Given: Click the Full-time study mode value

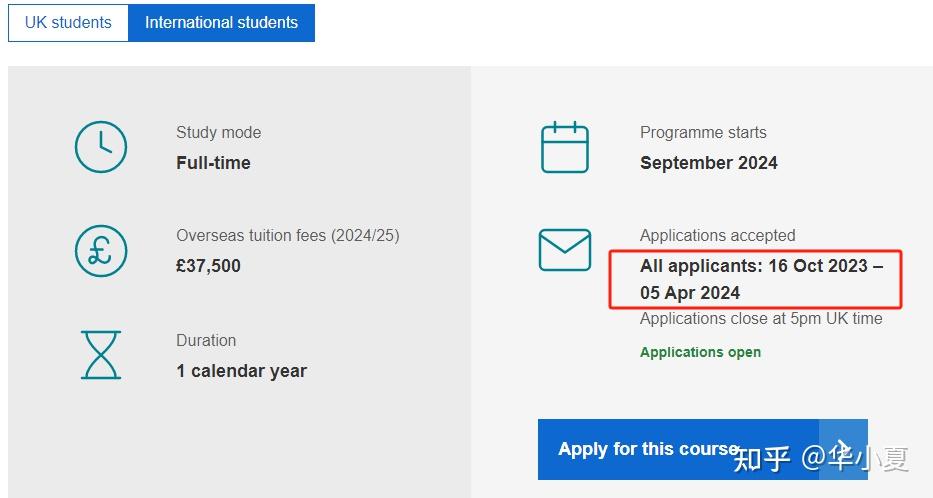Looking at the screenshot, I should point(213,163).
